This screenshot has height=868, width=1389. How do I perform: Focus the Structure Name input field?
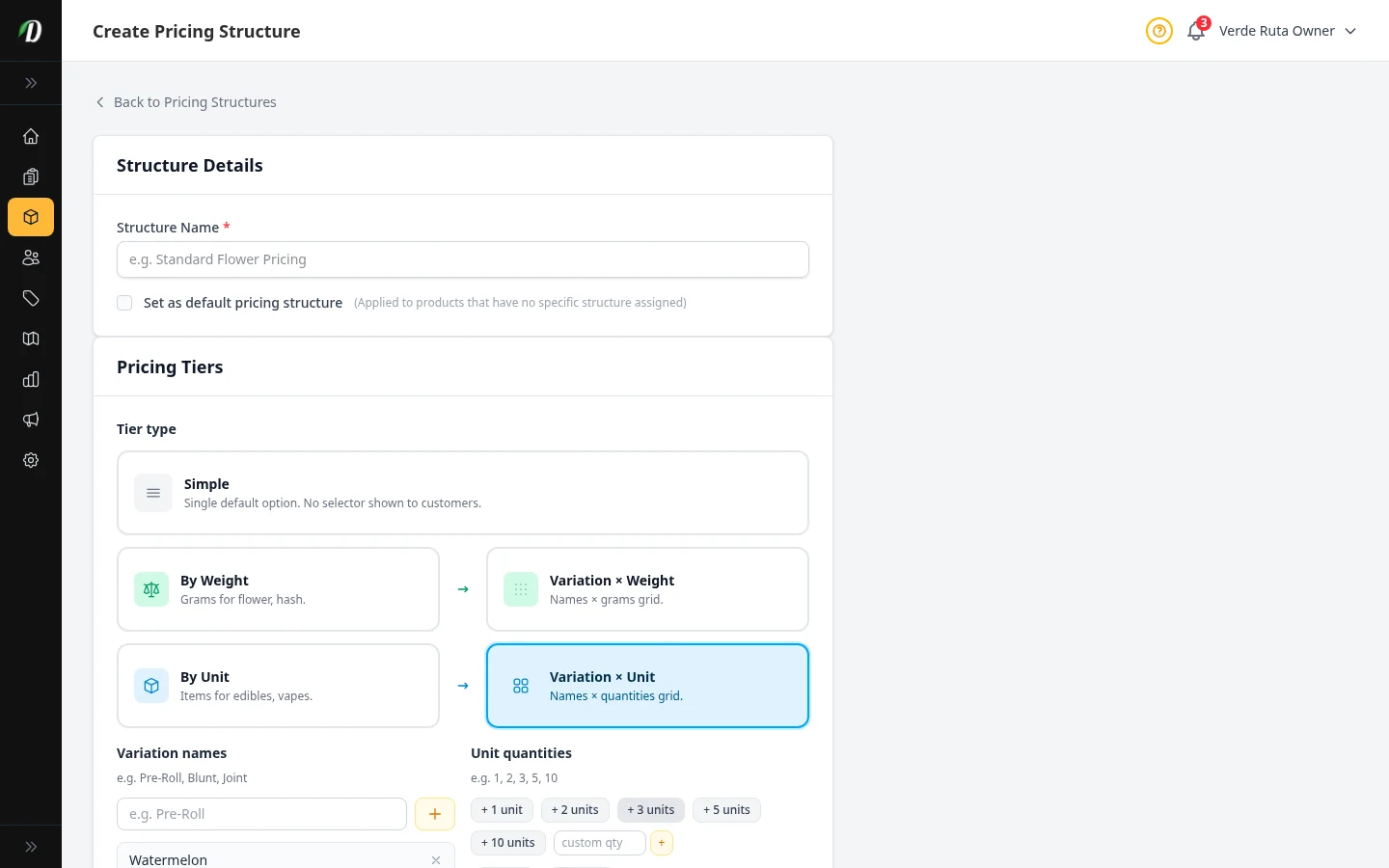462,259
